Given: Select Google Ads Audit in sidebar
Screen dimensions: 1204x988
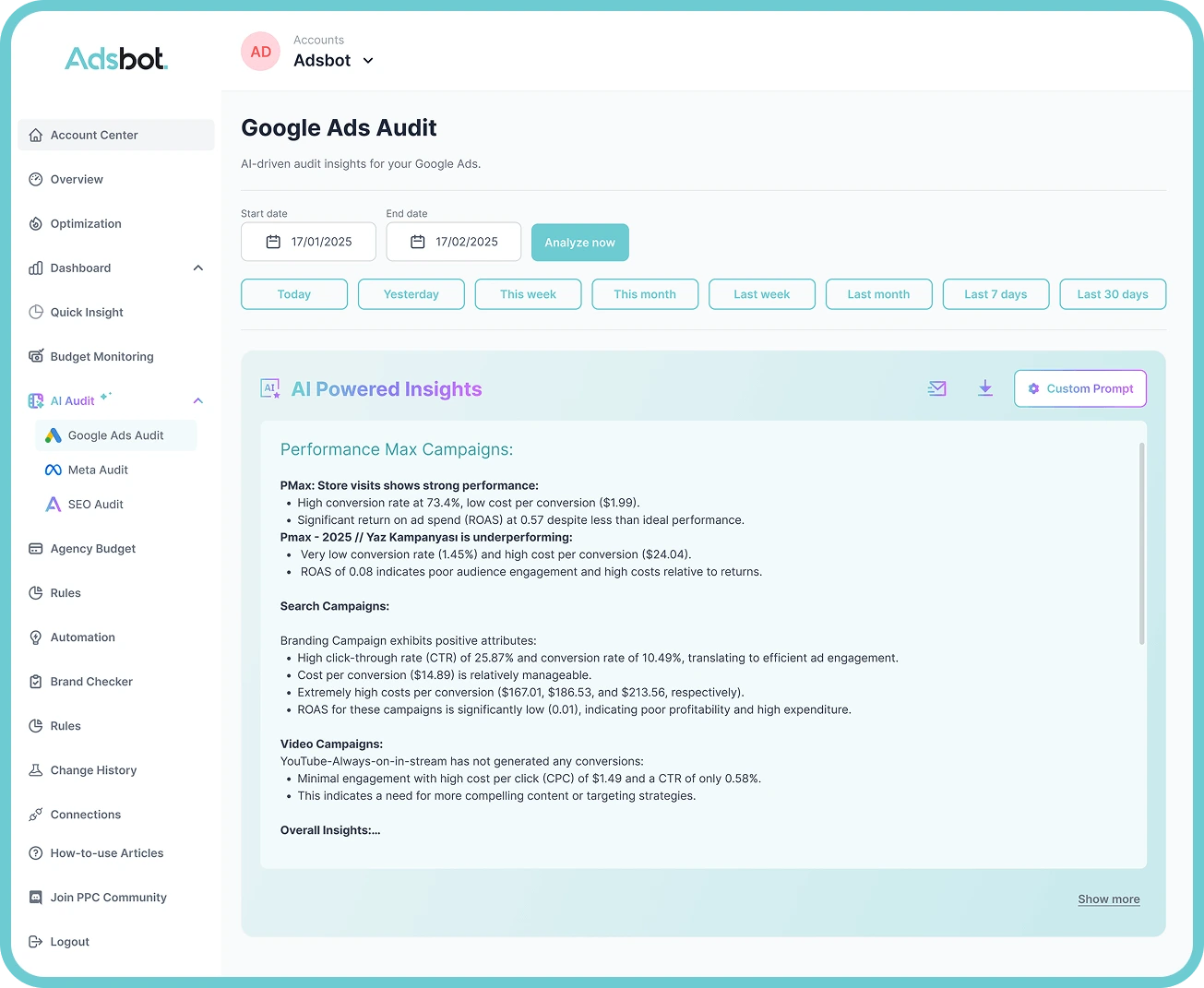Looking at the screenshot, I should (x=115, y=435).
